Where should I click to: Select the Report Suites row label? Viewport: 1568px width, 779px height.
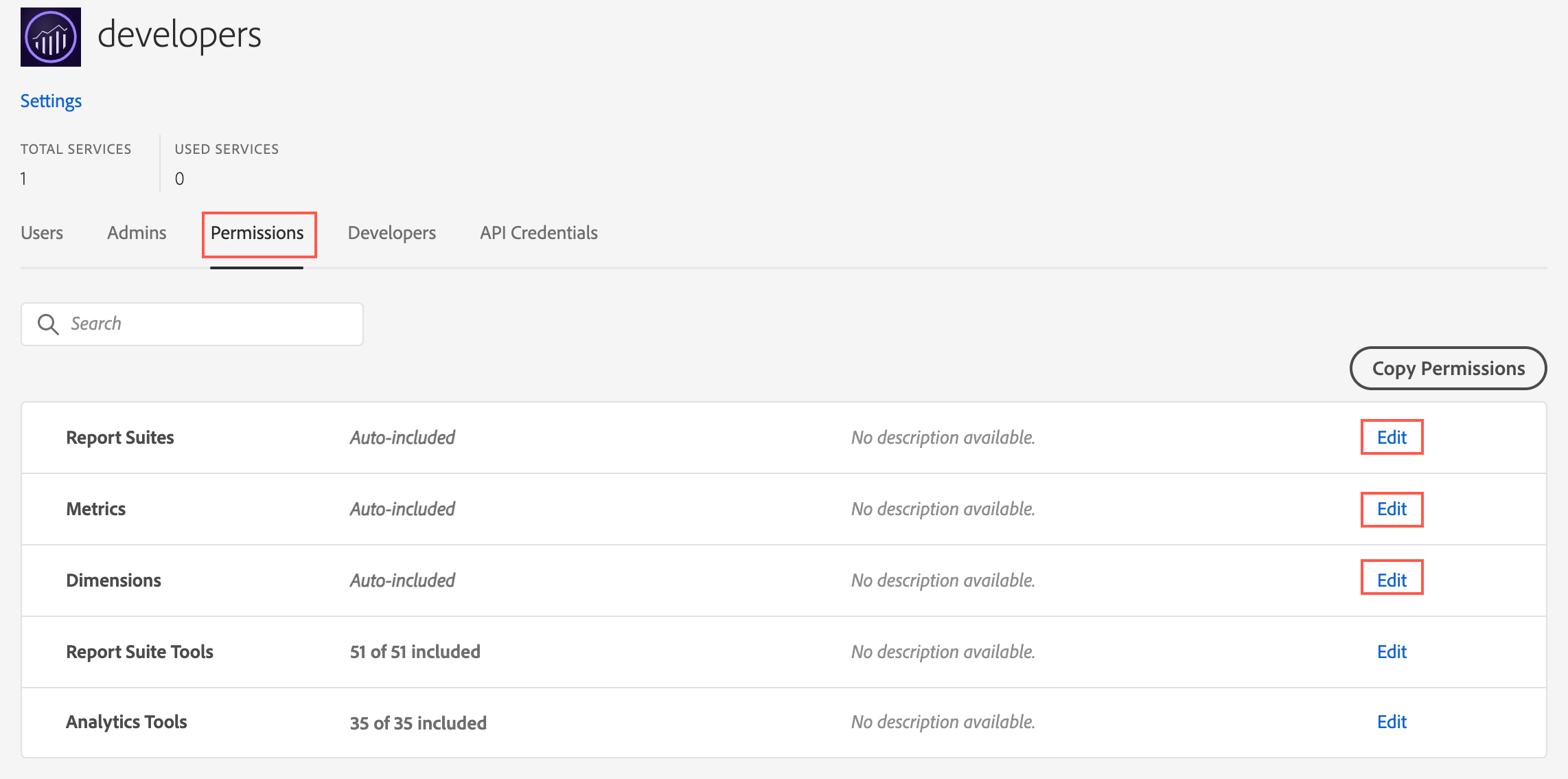(120, 438)
